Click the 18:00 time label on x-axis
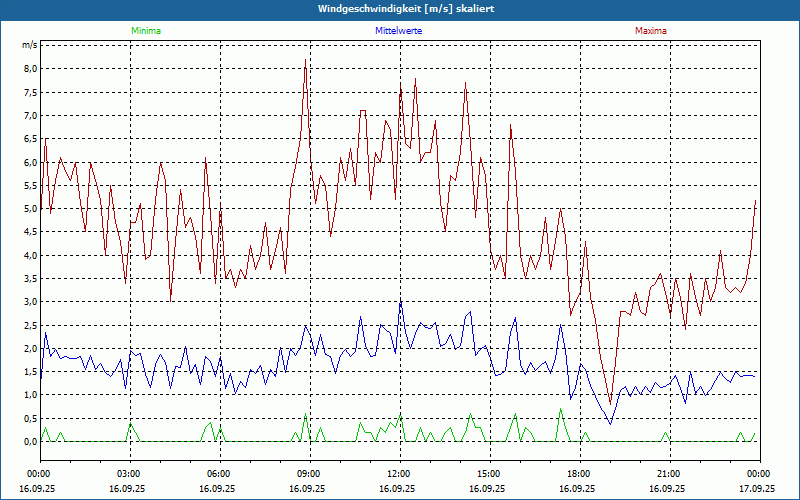Screen dimensions: 800x500 [x=580, y=474]
